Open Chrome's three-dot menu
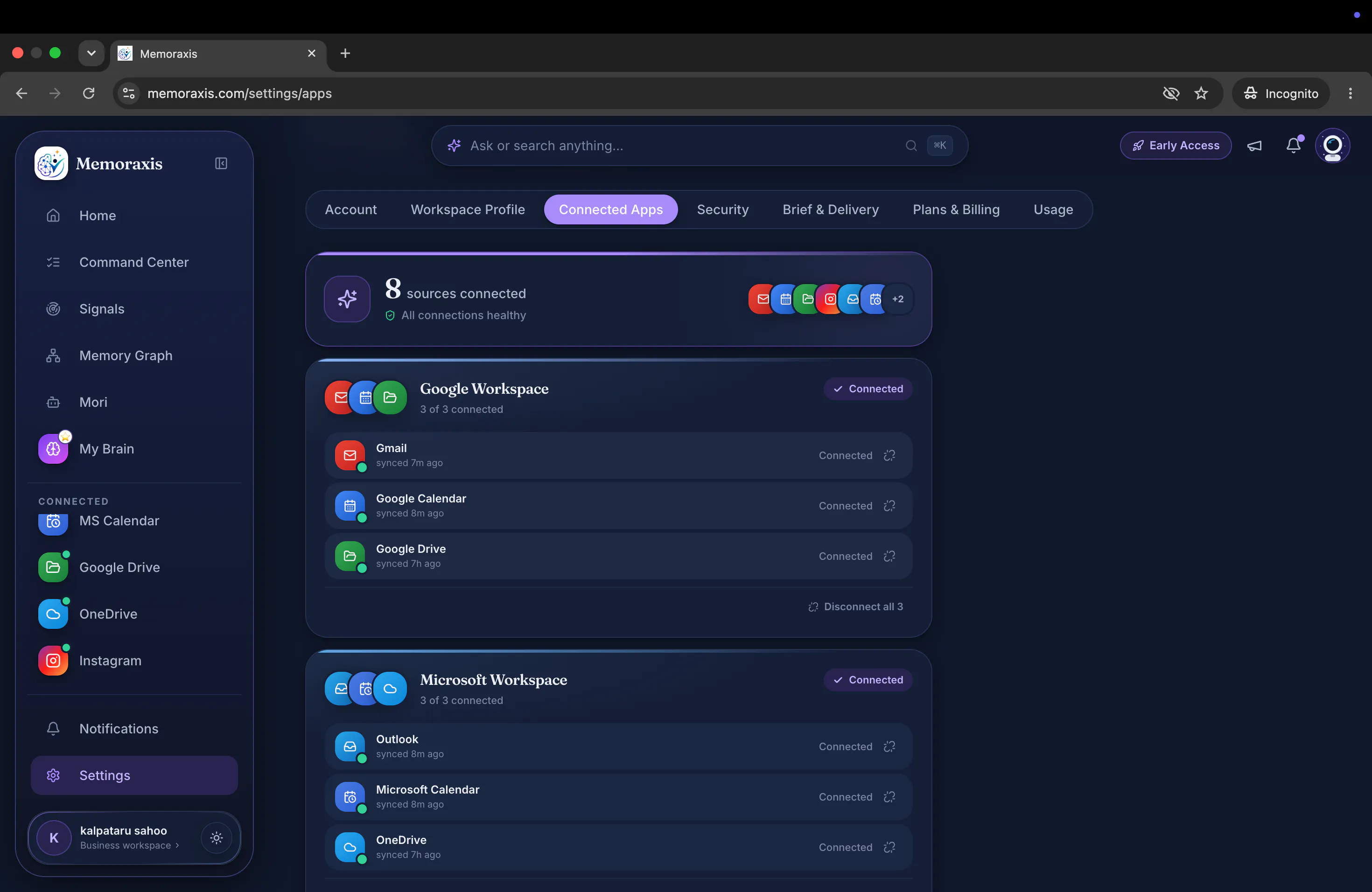The image size is (1372, 892). [1350, 93]
